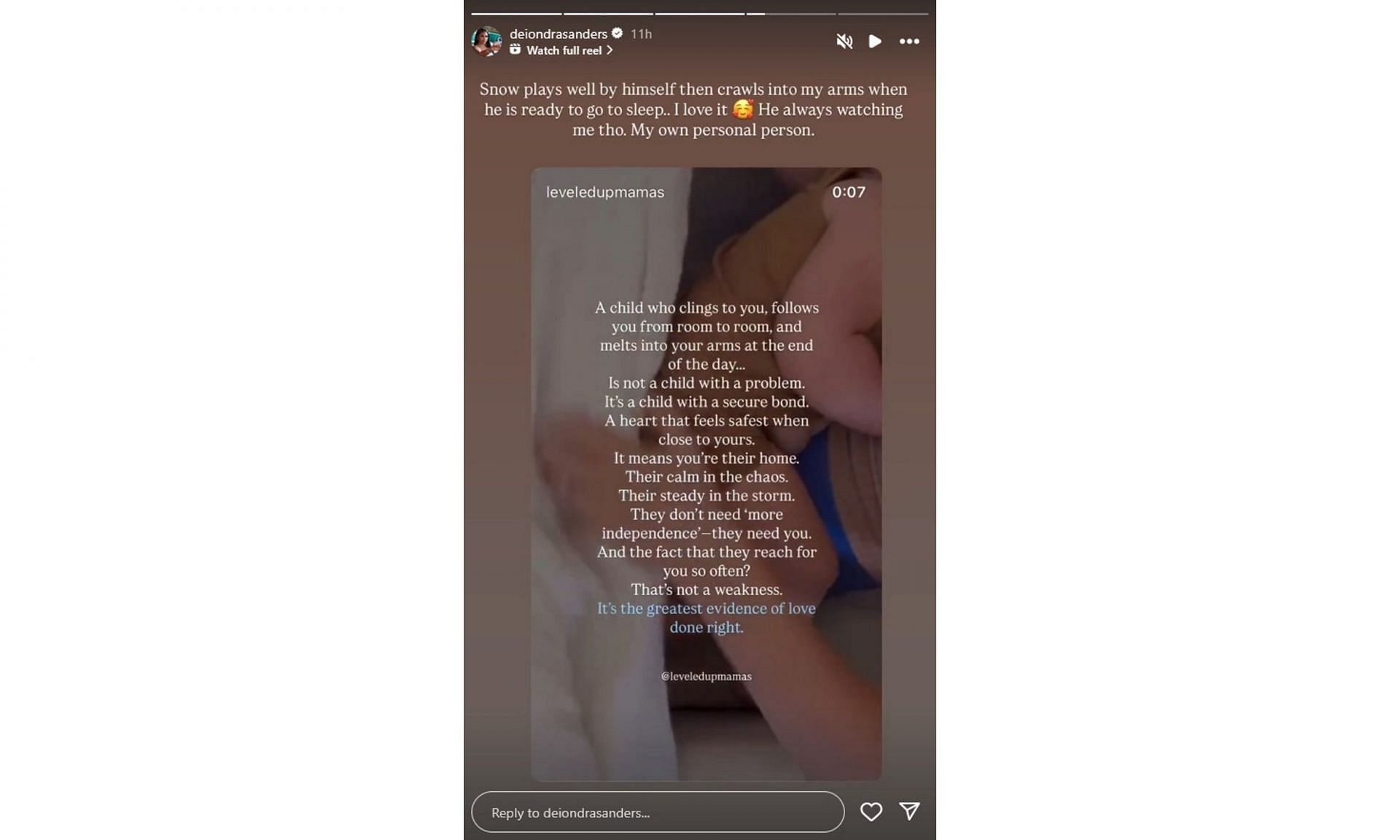
Task: Select the partially filled fourth story segment
Action: tap(791, 13)
